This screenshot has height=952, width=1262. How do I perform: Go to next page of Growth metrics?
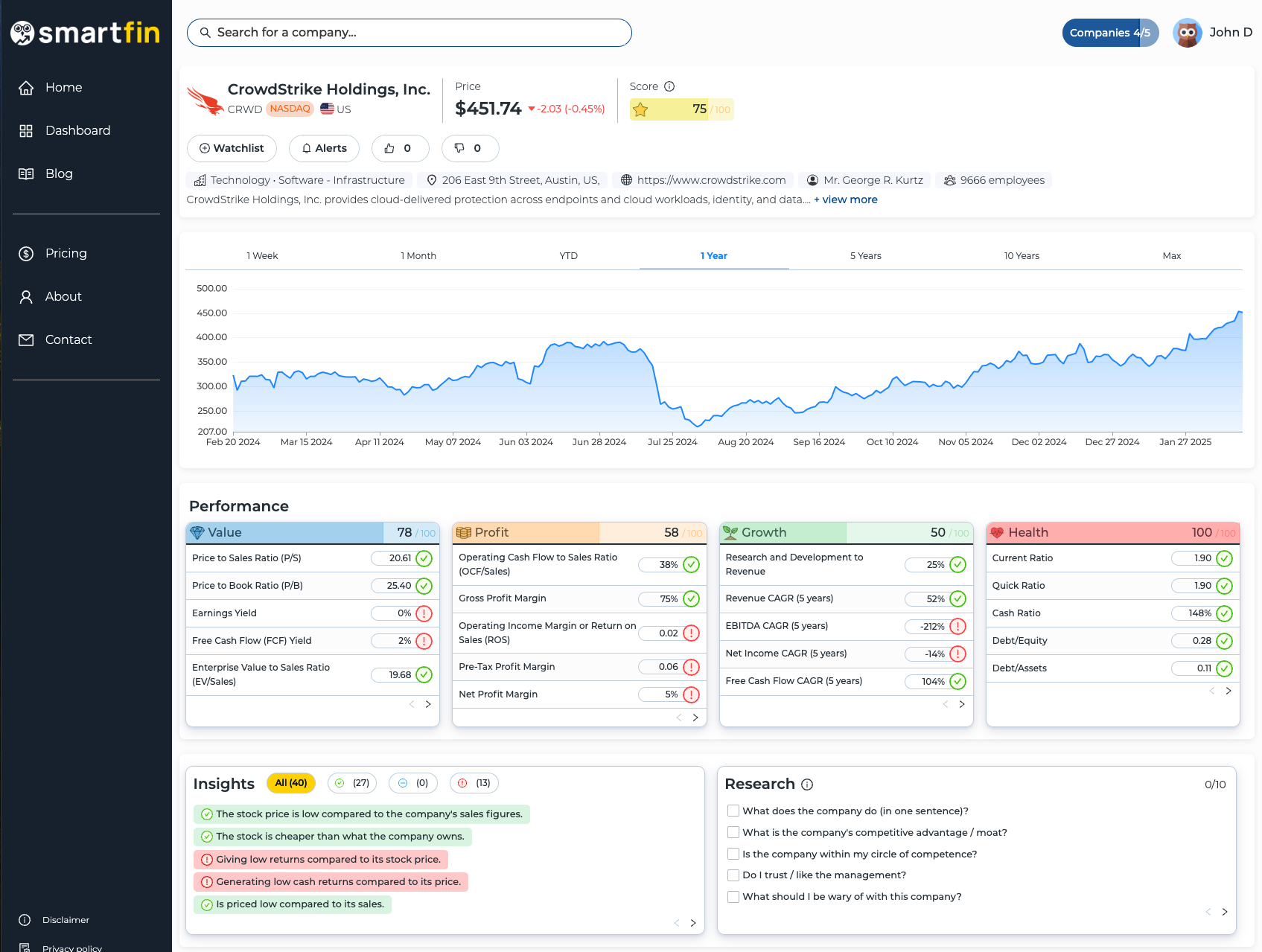click(962, 704)
